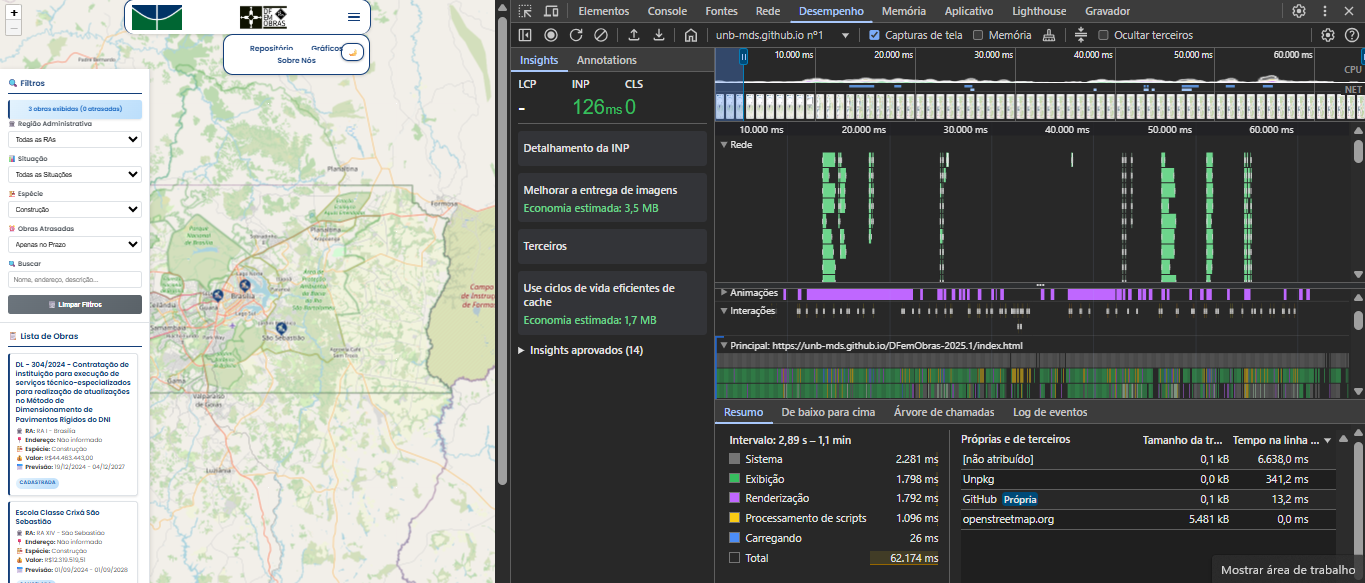This screenshot has width=1365, height=583.
Task: Toggle the performance sidebar panel icon
Action: (x=525, y=35)
